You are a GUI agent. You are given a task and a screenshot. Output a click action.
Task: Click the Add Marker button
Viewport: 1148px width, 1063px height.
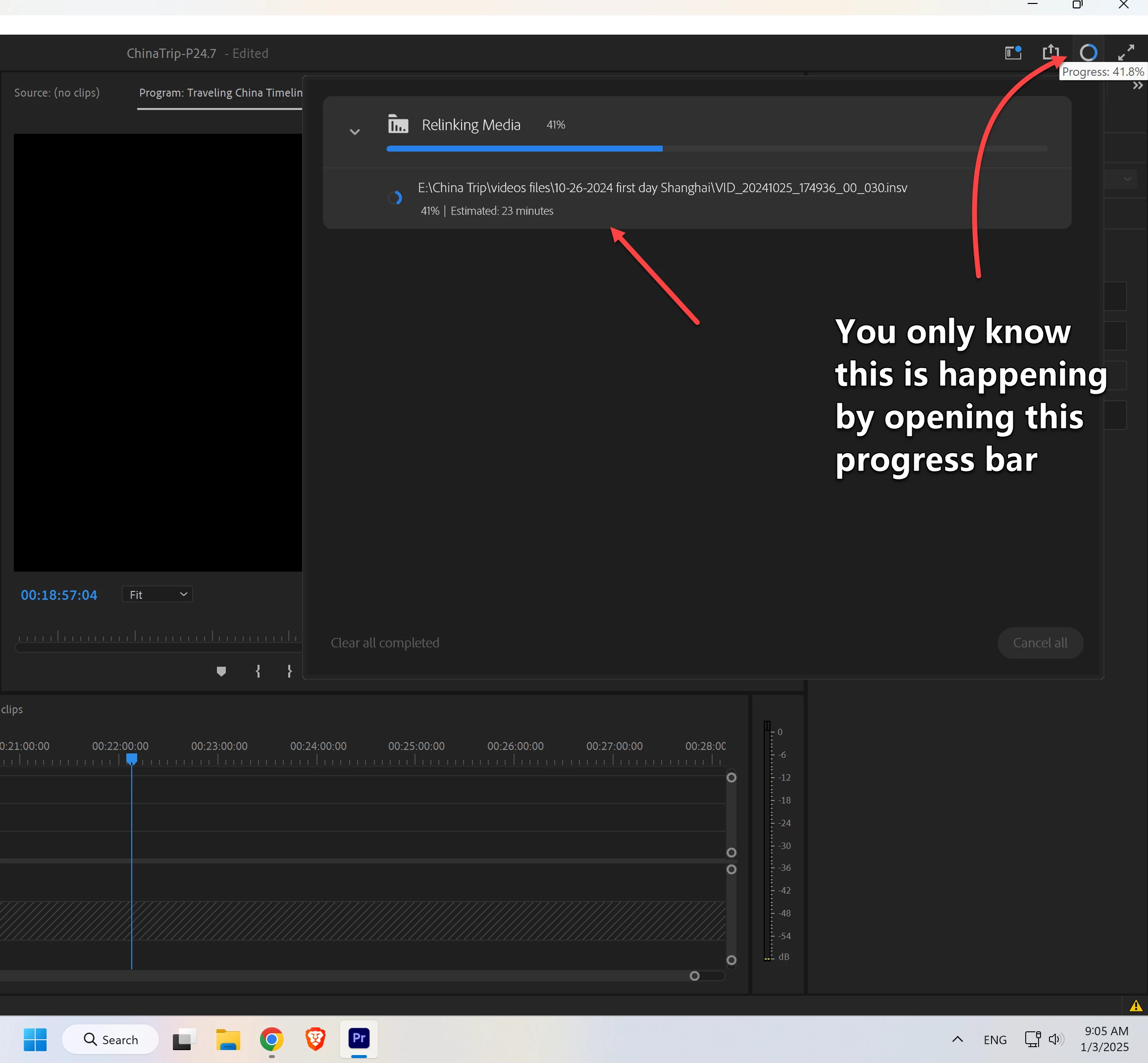click(x=221, y=671)
